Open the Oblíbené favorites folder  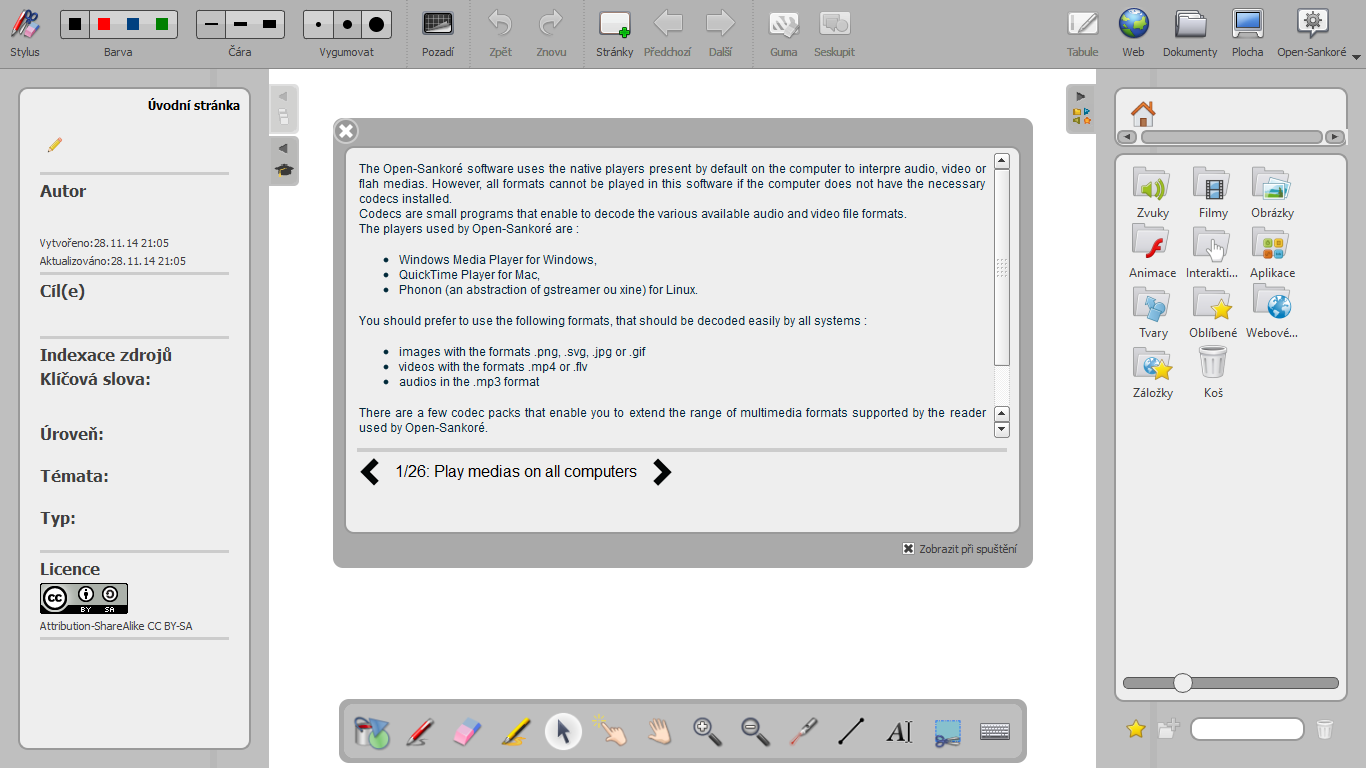point(1213,313)
